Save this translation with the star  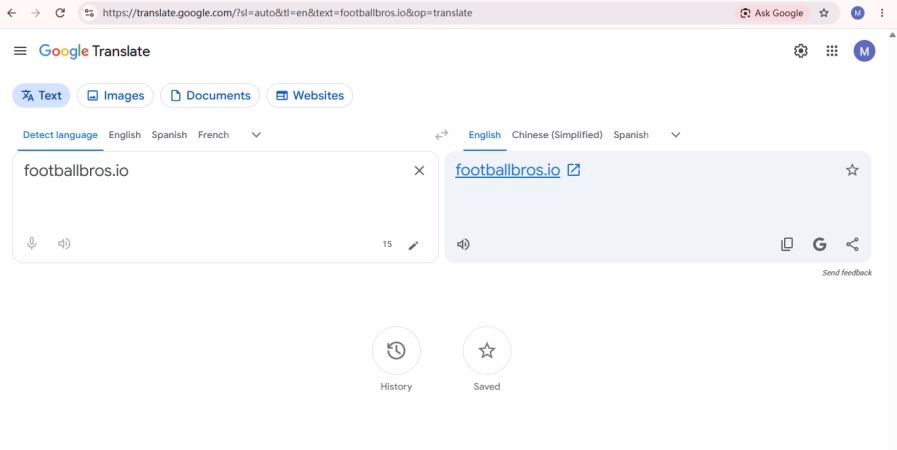(852, 170)
